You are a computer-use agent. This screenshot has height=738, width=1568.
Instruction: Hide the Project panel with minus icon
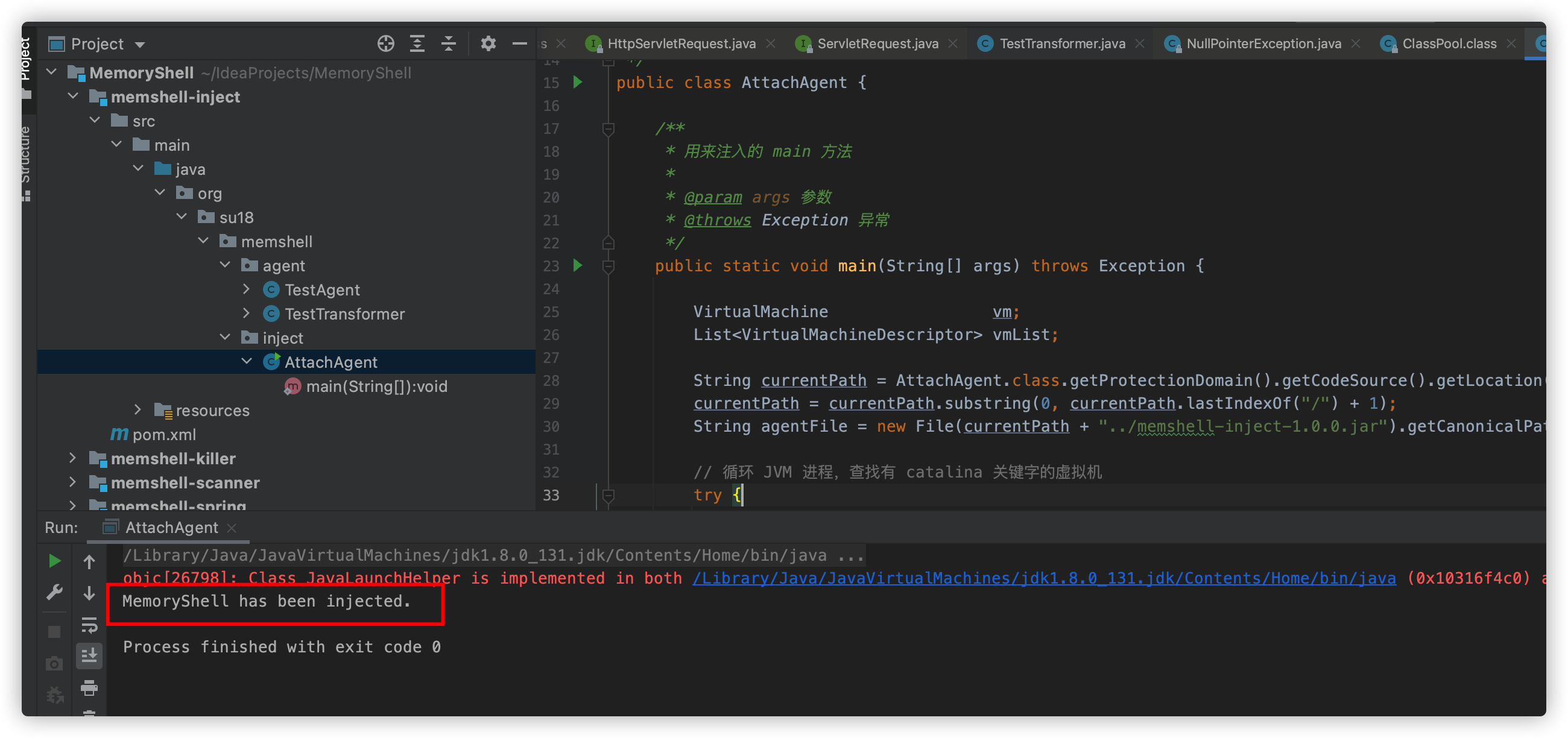tap(519, 44)
